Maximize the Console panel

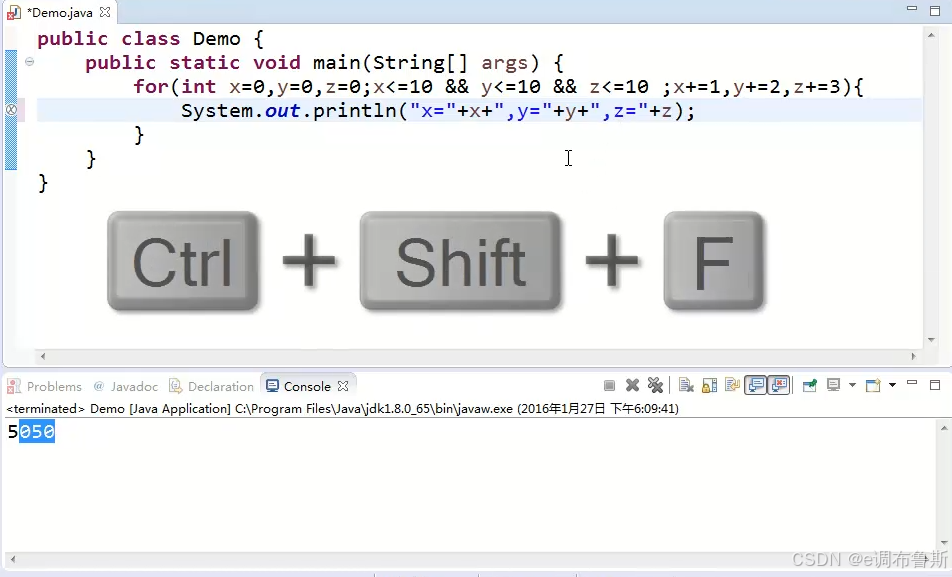935,385
